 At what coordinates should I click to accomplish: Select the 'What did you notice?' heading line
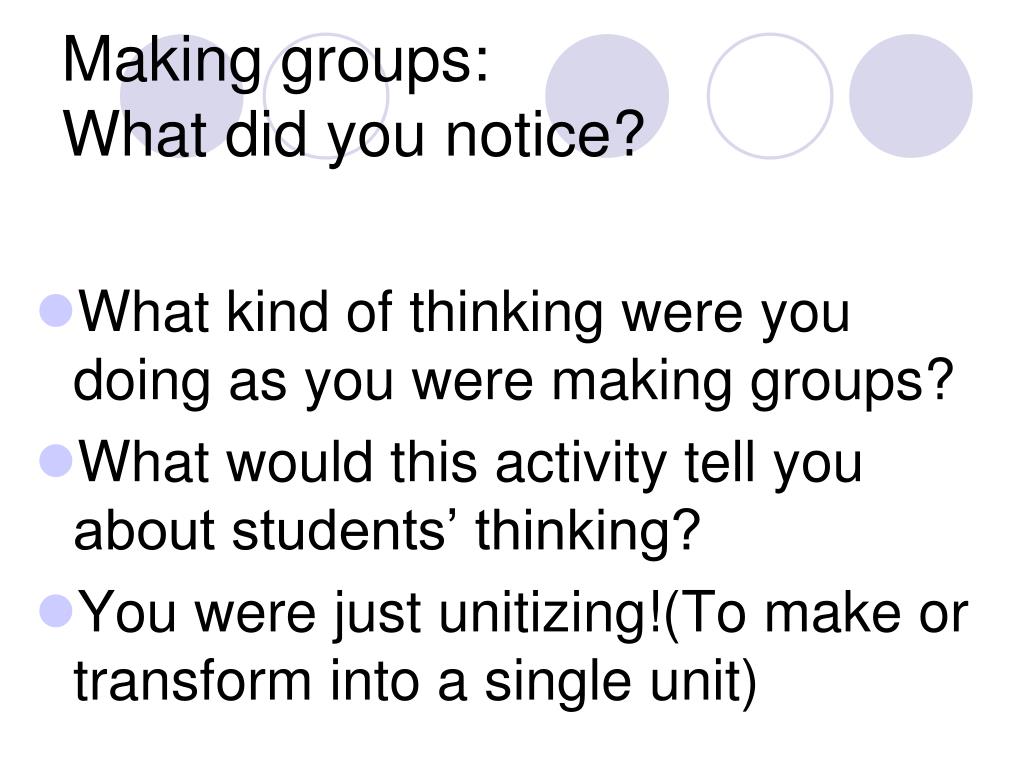(x=353, y=135)
